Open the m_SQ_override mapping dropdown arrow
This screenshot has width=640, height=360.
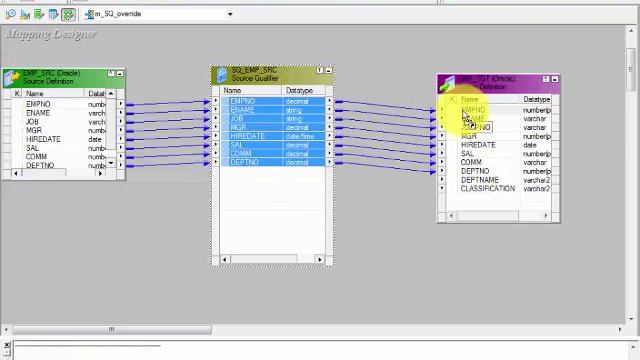click(230, 14)
